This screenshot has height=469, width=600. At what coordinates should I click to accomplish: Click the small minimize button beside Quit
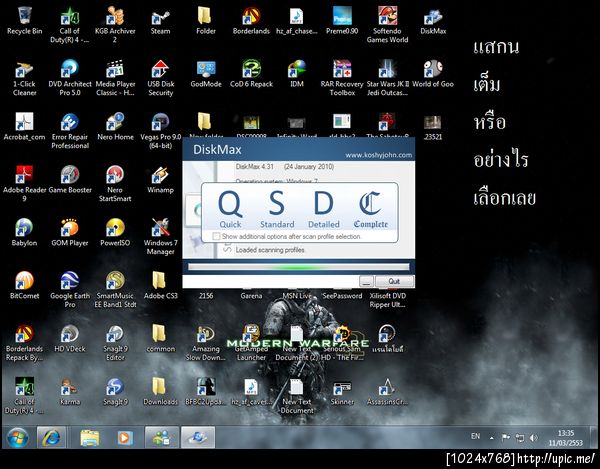click(x=366, y=281)
